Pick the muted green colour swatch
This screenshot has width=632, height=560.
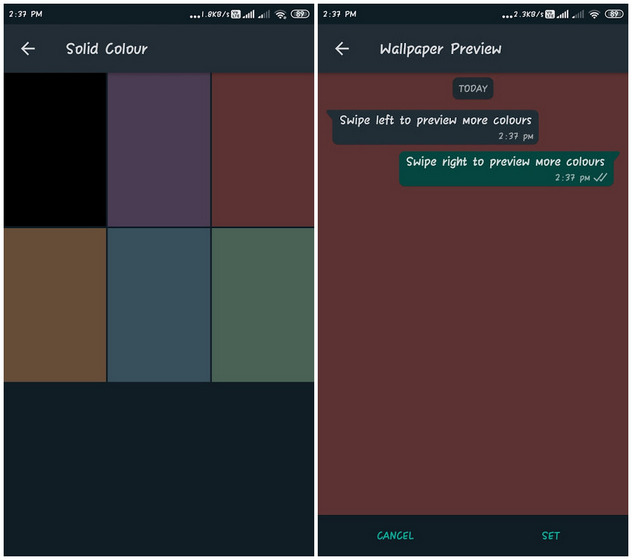coord(263,305)
